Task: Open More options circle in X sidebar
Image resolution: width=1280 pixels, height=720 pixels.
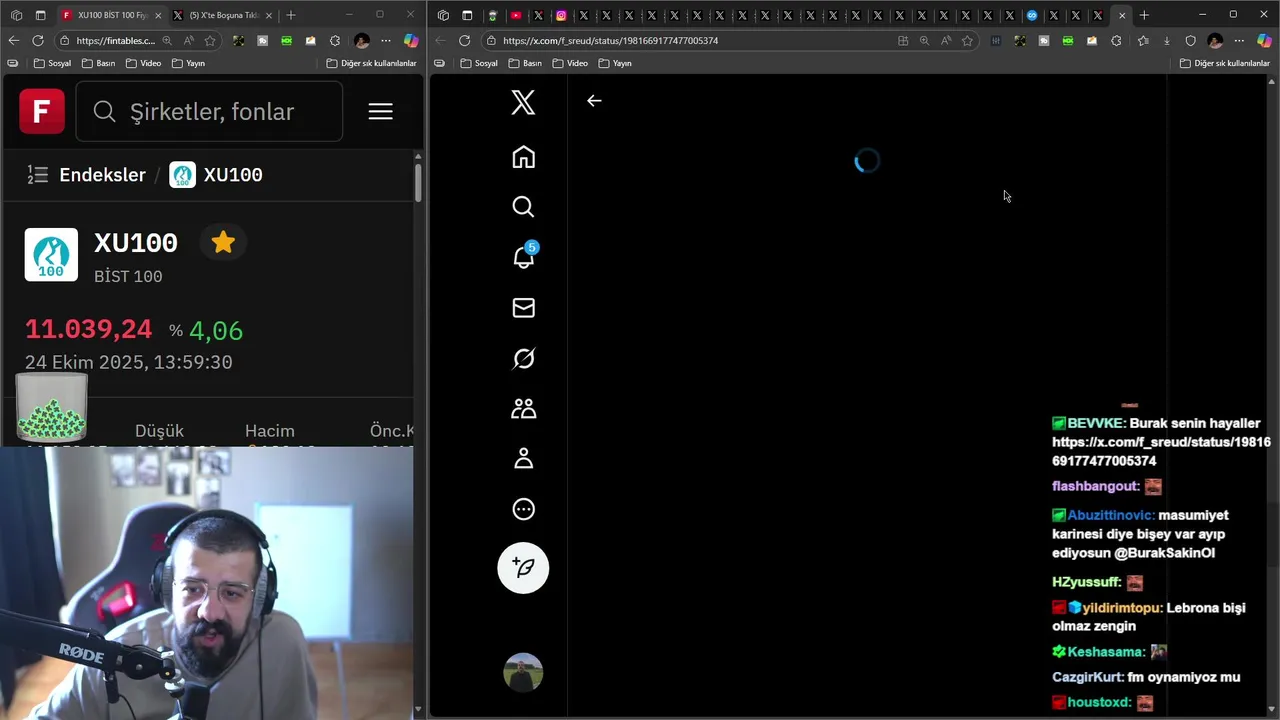Action: click(523, 509)
